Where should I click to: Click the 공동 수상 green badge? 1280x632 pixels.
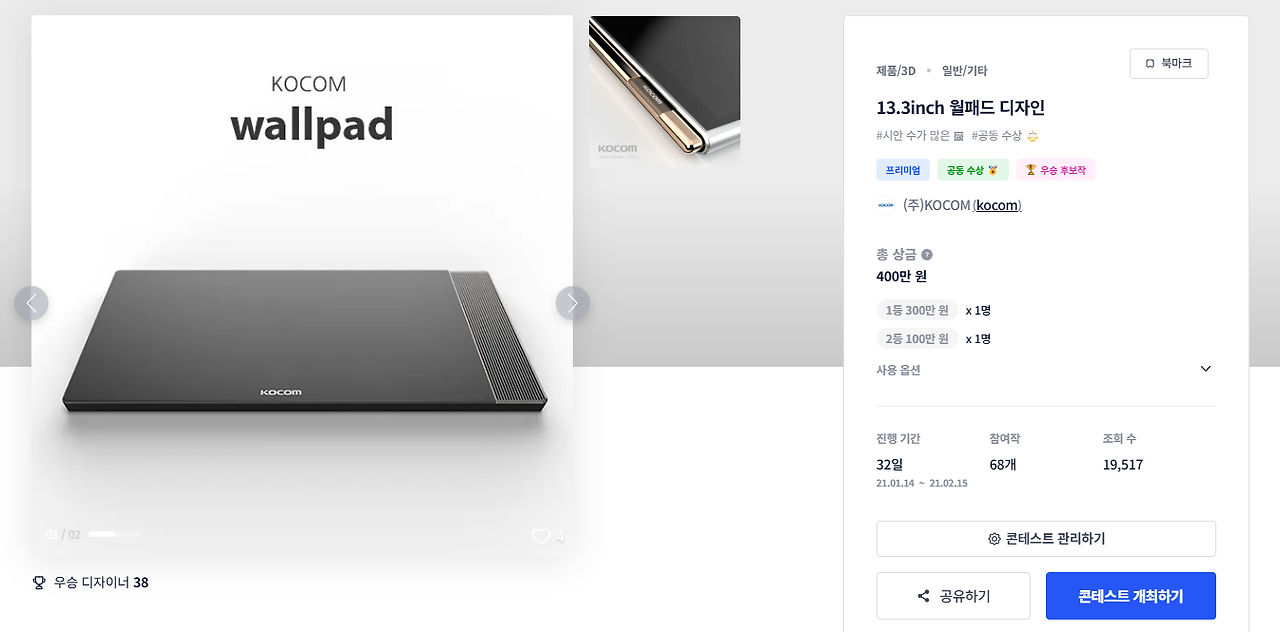(x=973, y=170)
